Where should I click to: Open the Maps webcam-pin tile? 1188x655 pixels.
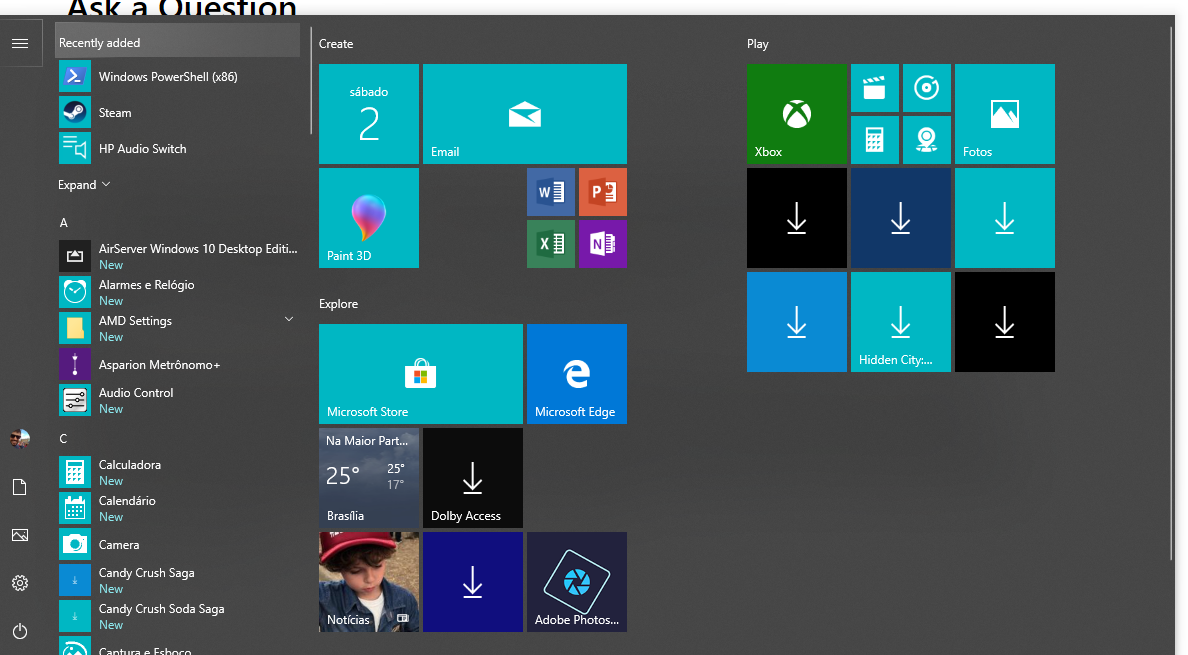click(927, 140)
